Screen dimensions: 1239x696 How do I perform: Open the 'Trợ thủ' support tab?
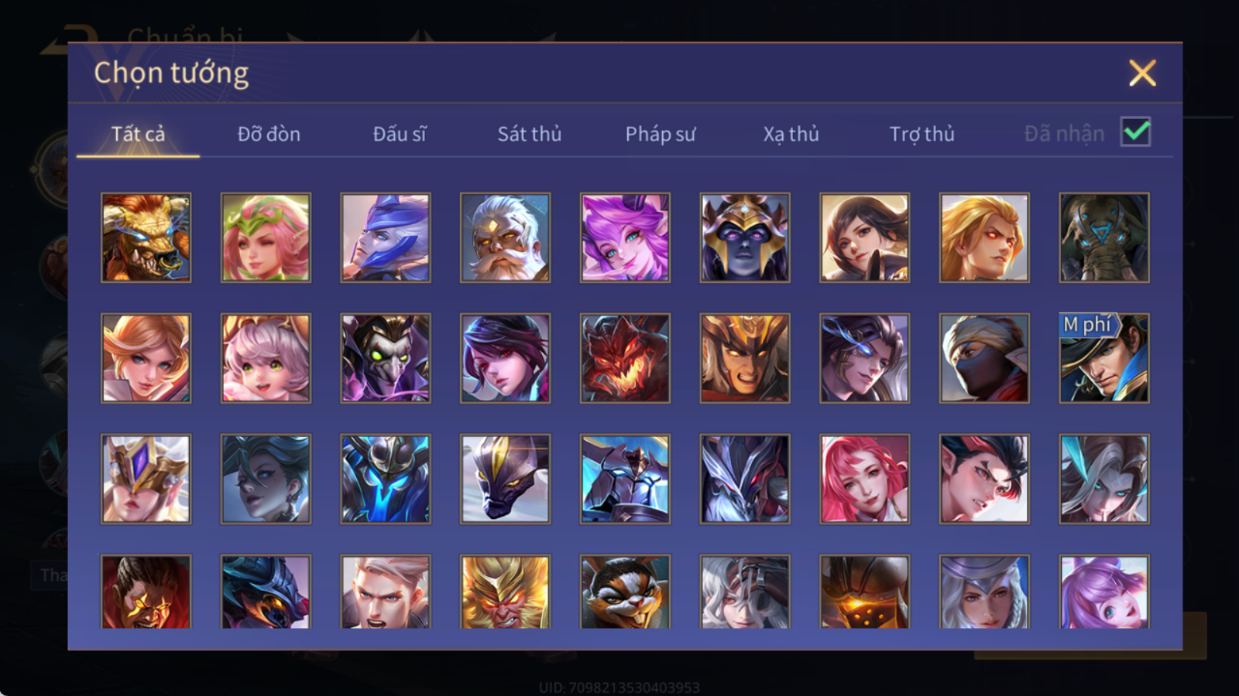point(922,134)
